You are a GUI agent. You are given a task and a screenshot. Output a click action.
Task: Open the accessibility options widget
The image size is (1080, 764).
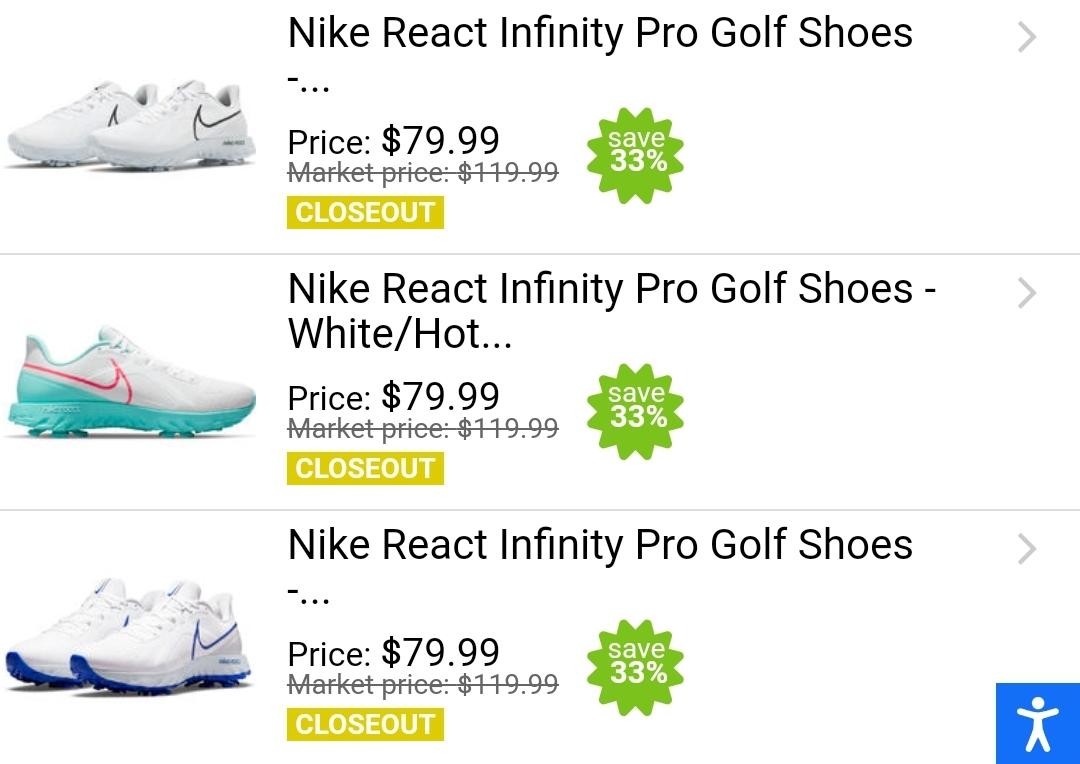click(1037, 723)
